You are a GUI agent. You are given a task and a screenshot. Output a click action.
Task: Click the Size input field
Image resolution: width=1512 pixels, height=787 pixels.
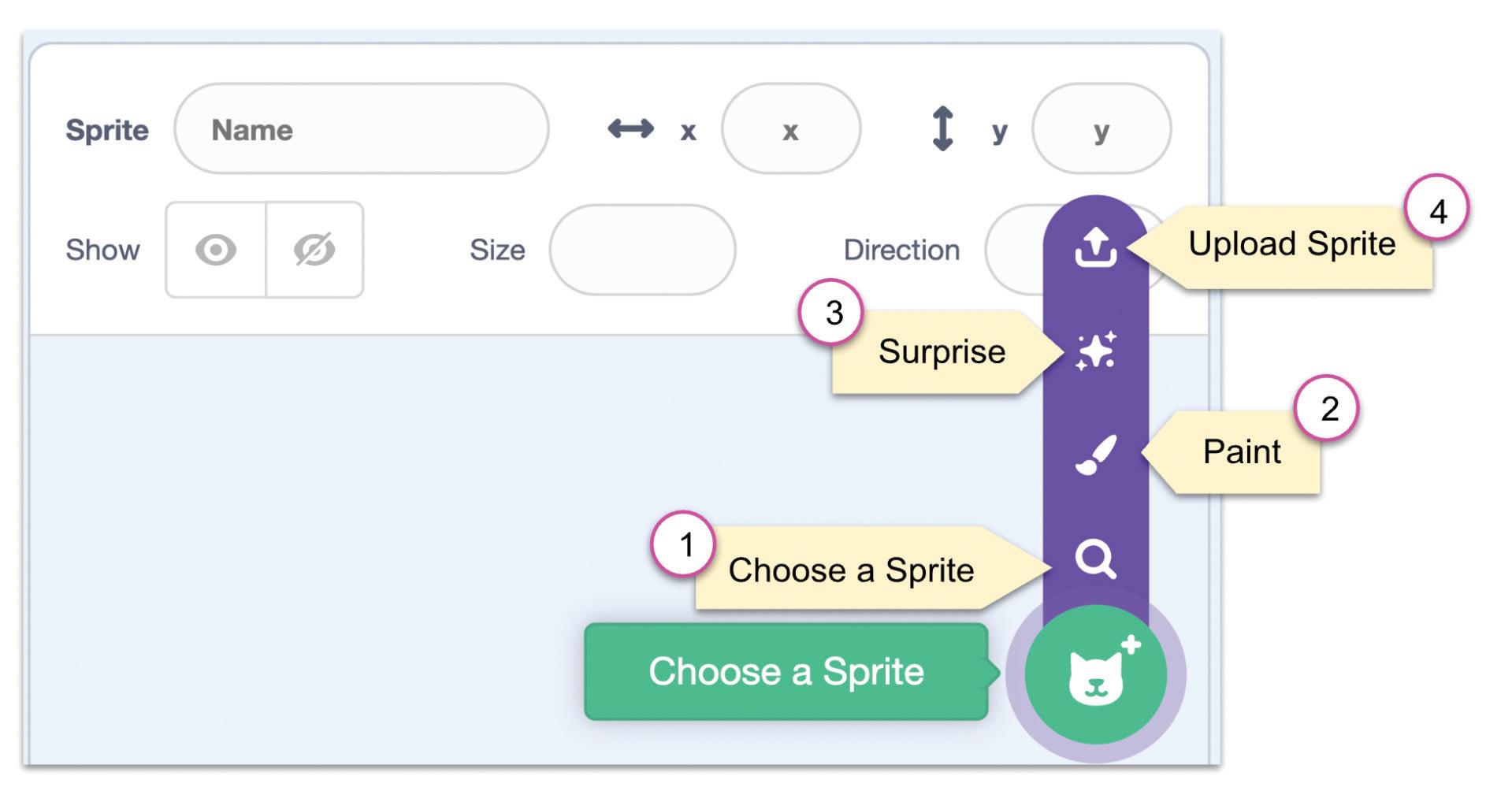pyautogui.click(x=642, y=250)
